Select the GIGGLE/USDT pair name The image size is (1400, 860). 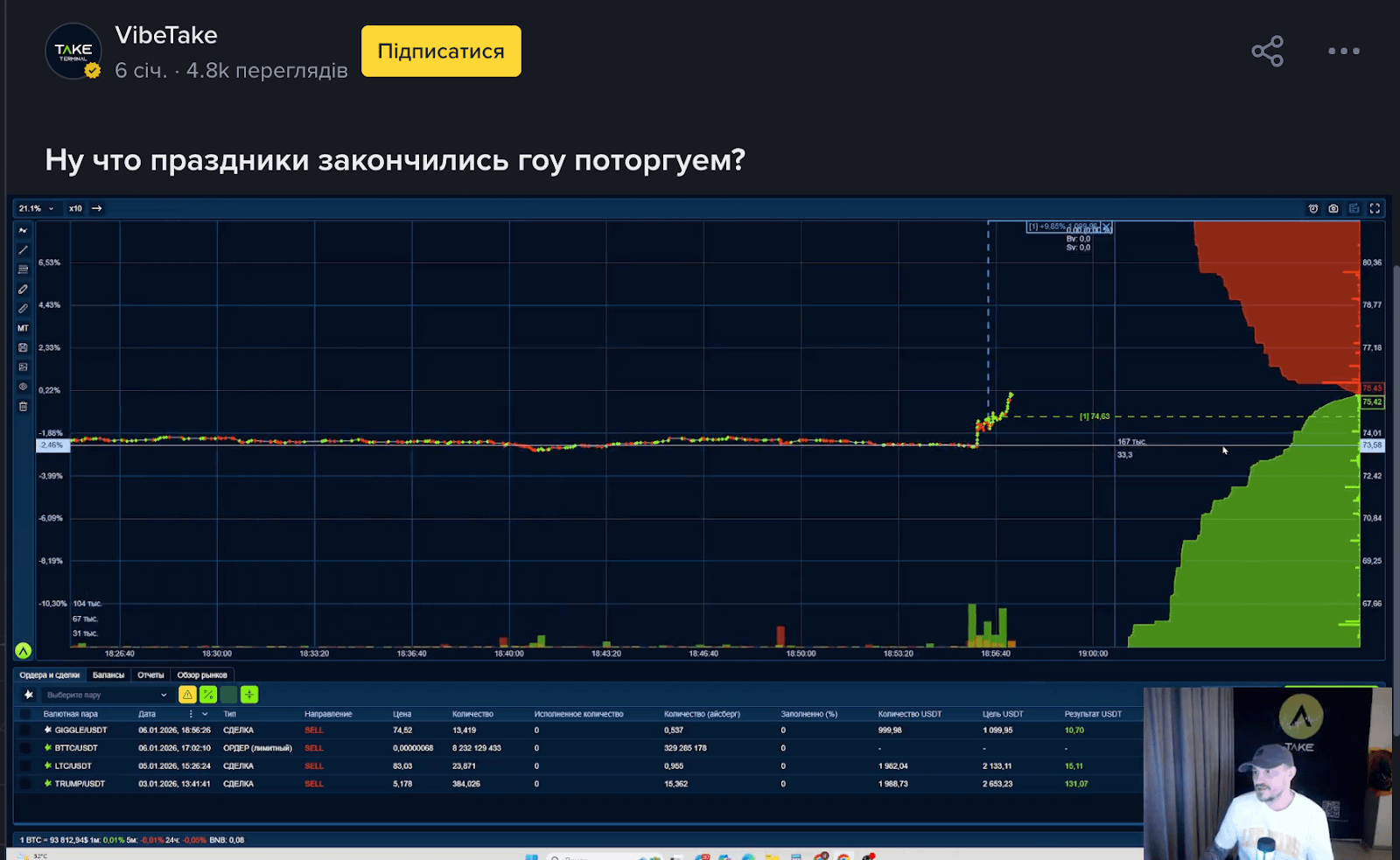(80, 730)
